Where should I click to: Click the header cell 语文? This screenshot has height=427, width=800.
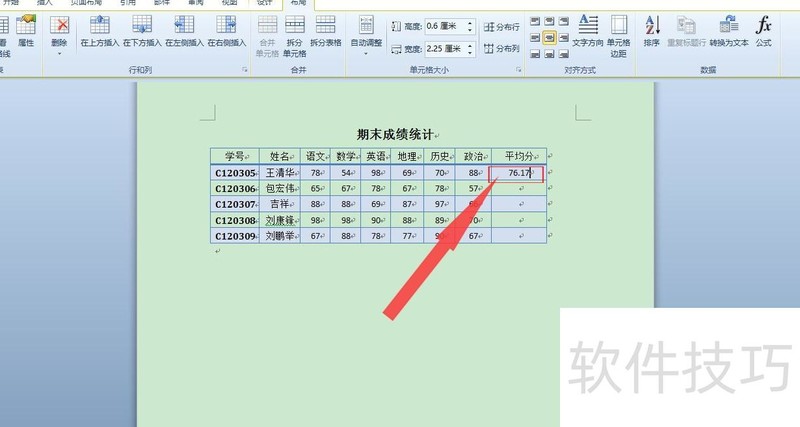click(315, 156)
